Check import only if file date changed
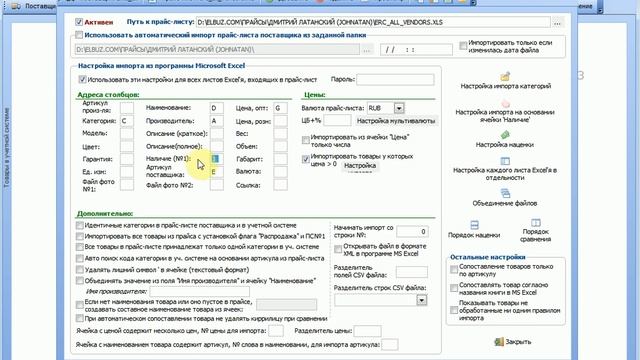Screen dimensions: 640x360 coord(463,46)
